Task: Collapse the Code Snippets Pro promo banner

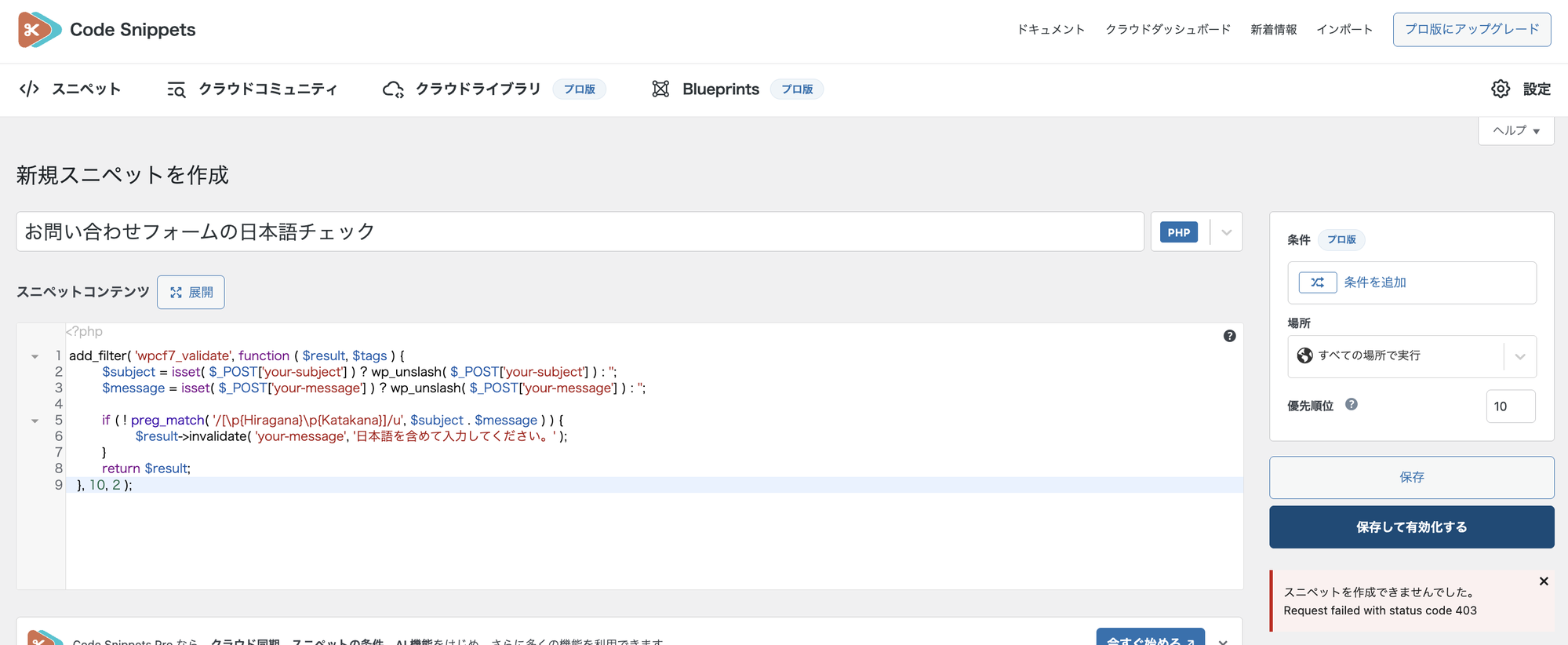Action: pos(1223,640)
